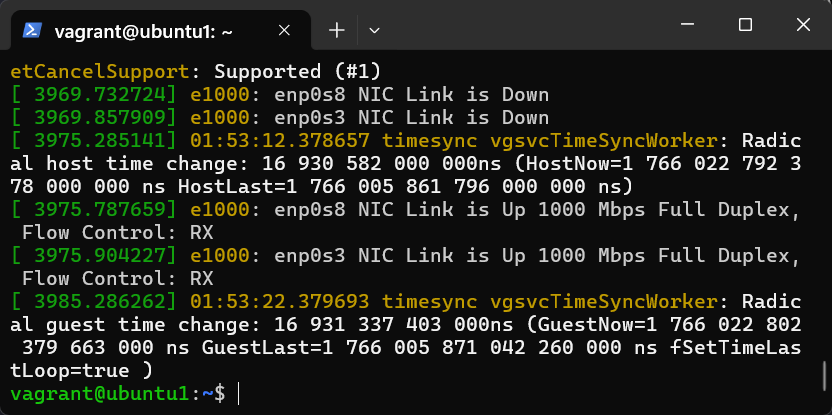Open a new tab with the plus button

point(336,31)
